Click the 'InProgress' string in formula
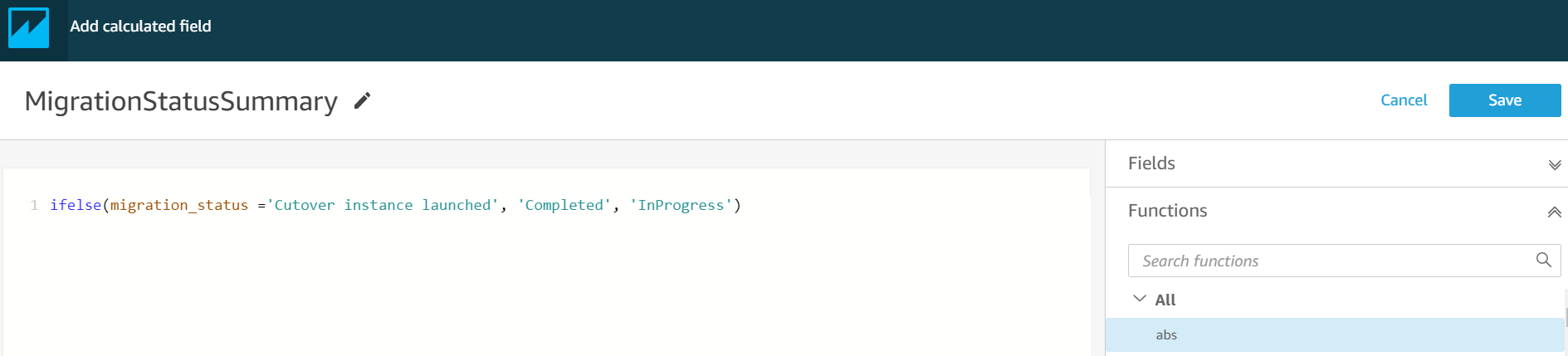Viewport: 1568px width, 356px height. 681,205
